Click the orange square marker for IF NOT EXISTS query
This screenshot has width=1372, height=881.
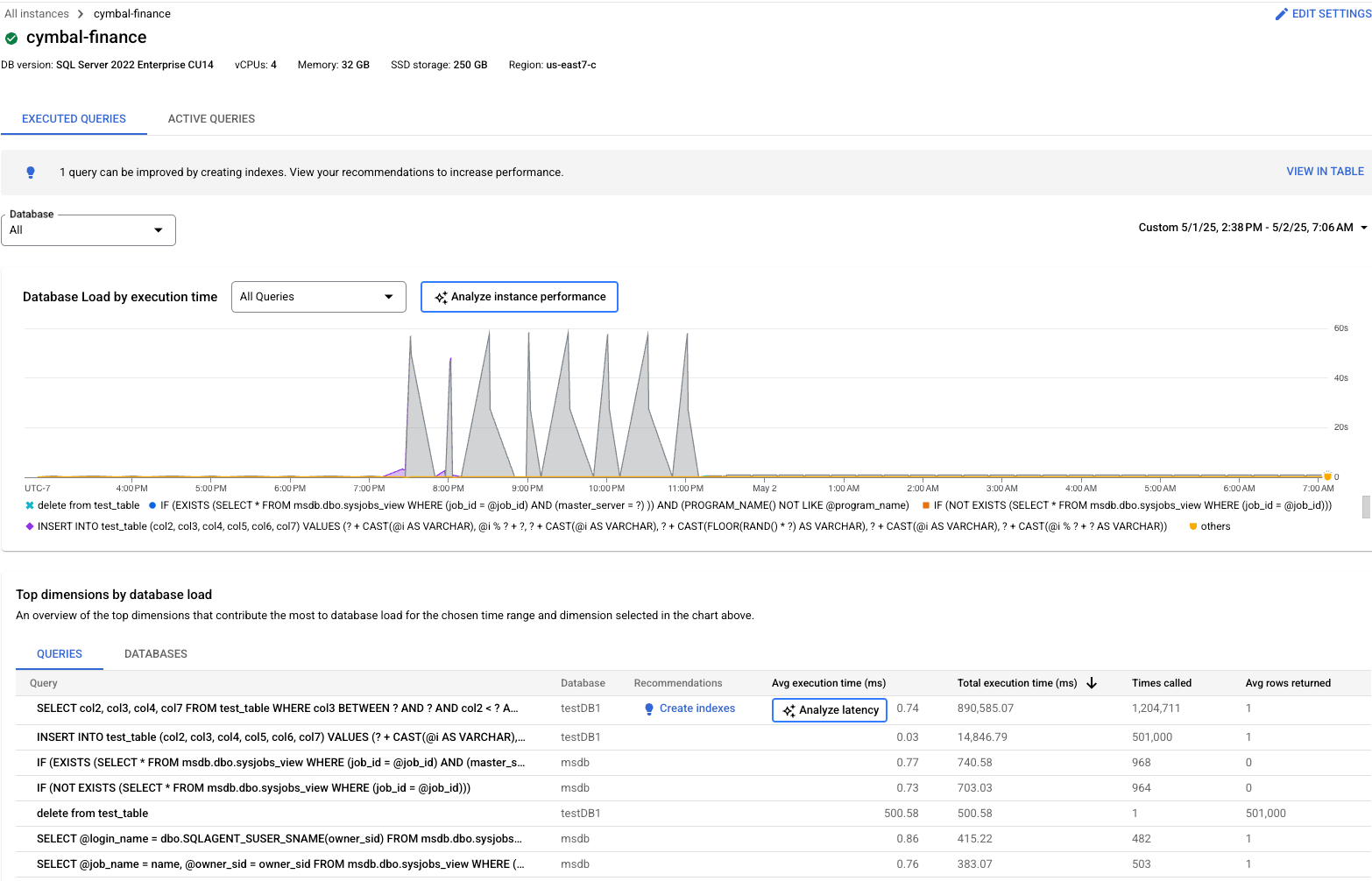tap(925, 505)
